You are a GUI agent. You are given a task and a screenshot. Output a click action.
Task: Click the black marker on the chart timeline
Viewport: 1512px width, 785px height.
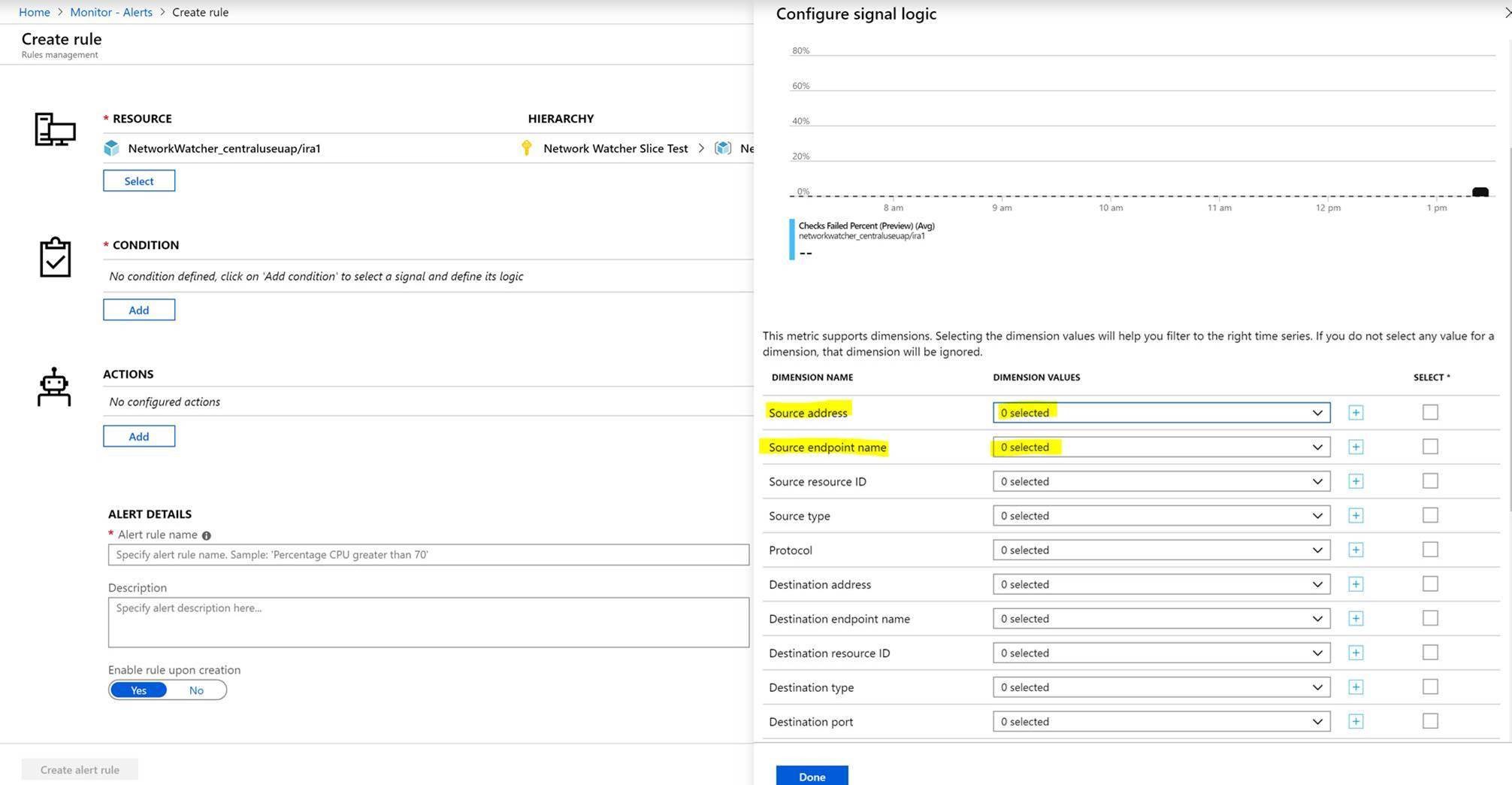(x=1480, y=192)
